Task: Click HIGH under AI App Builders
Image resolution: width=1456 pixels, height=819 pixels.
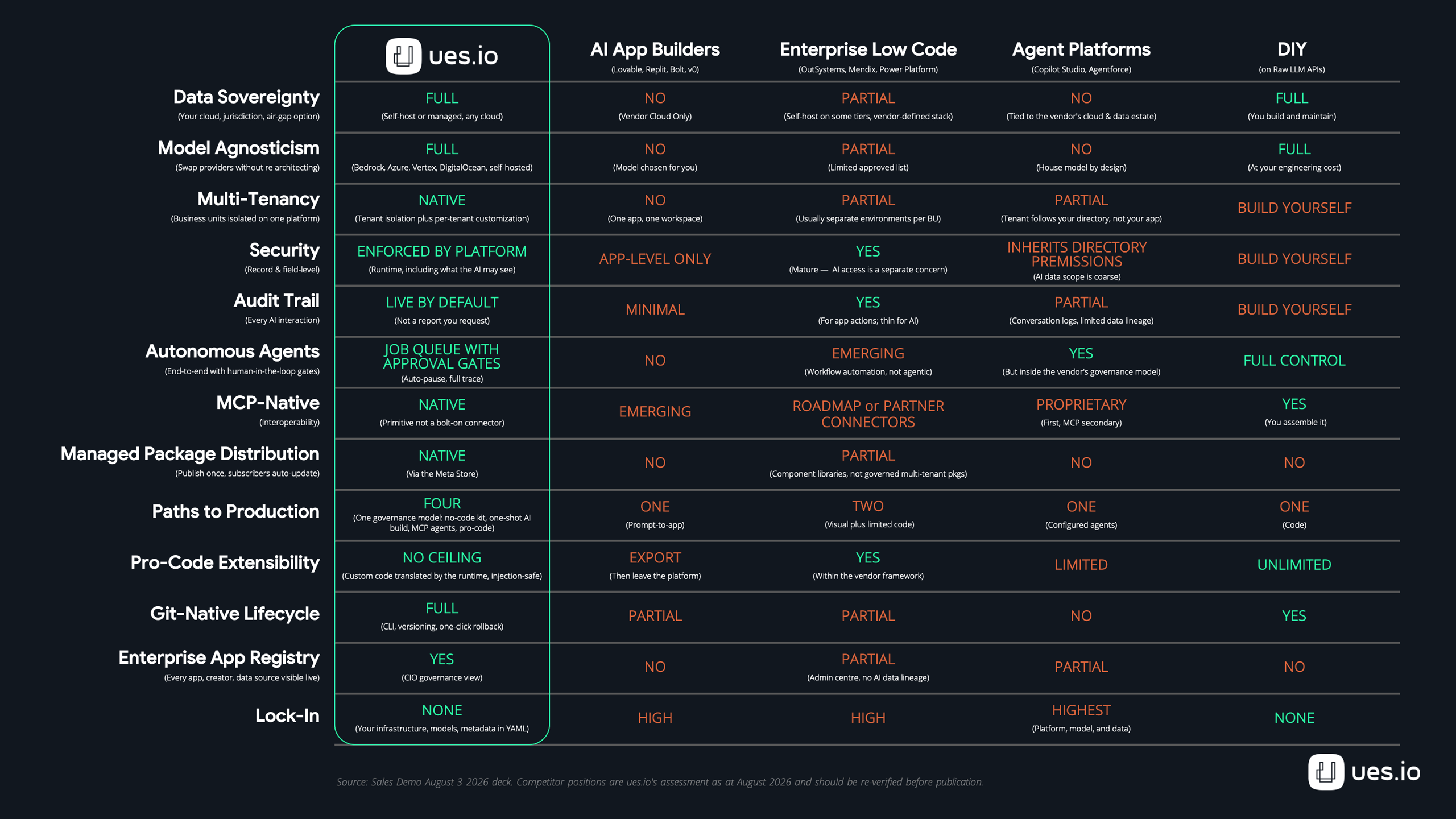Action: point(655,718)
